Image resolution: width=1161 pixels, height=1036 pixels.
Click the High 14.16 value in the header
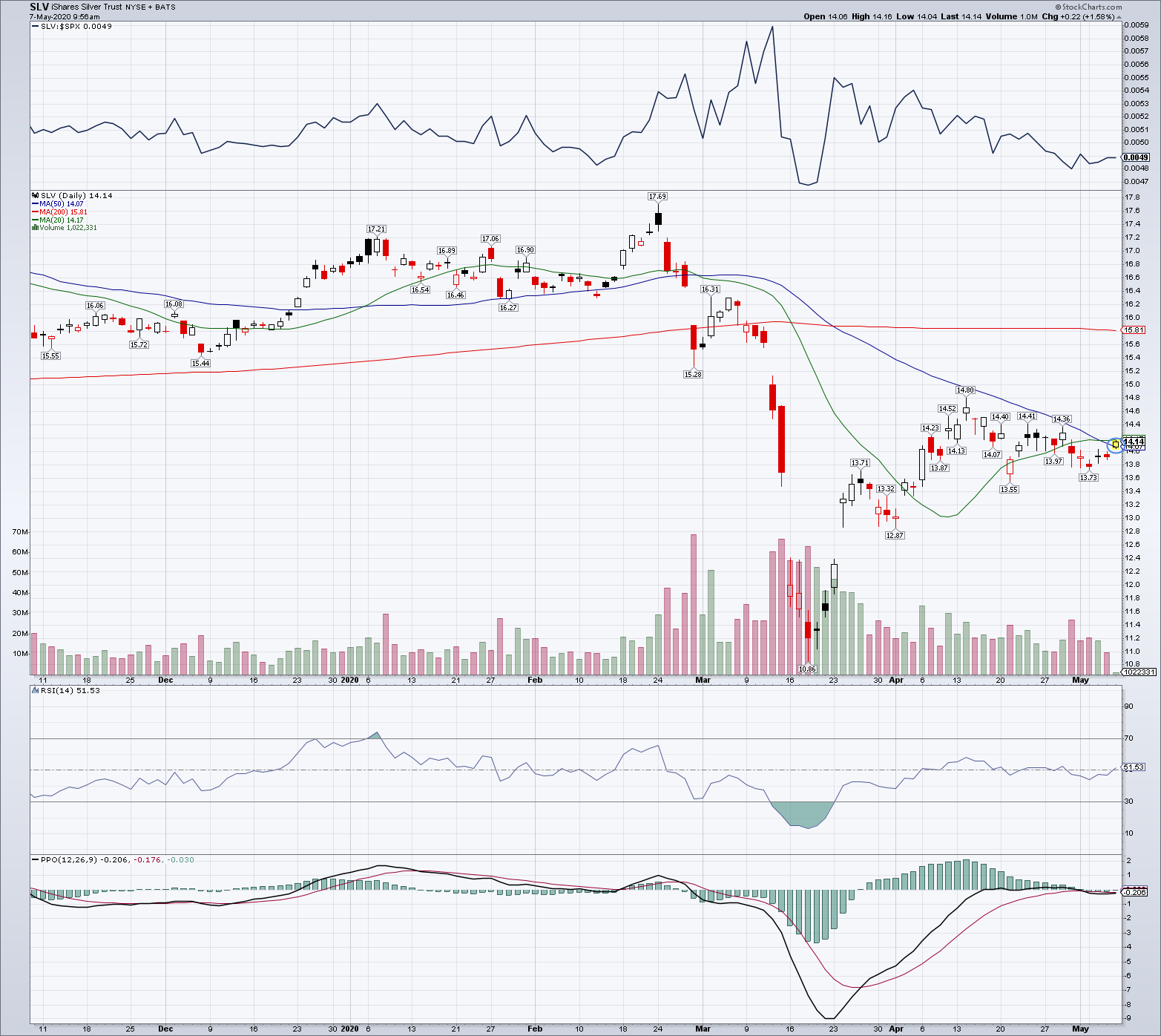[x=871, y=16]
